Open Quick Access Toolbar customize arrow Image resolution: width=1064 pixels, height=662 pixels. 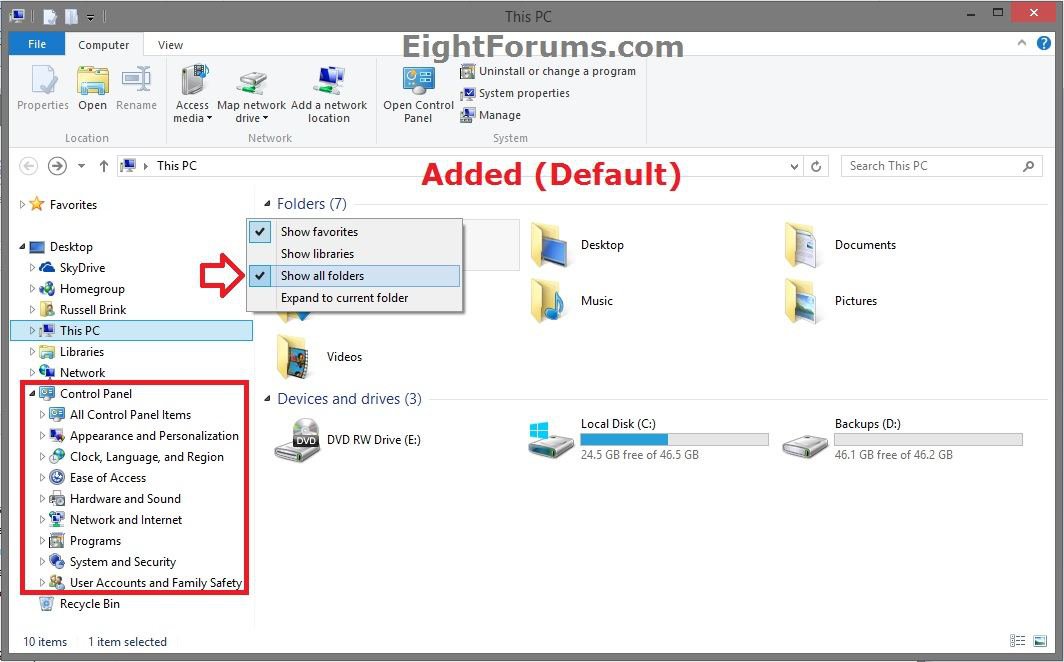pyautogui.click(x=90, y=17)
